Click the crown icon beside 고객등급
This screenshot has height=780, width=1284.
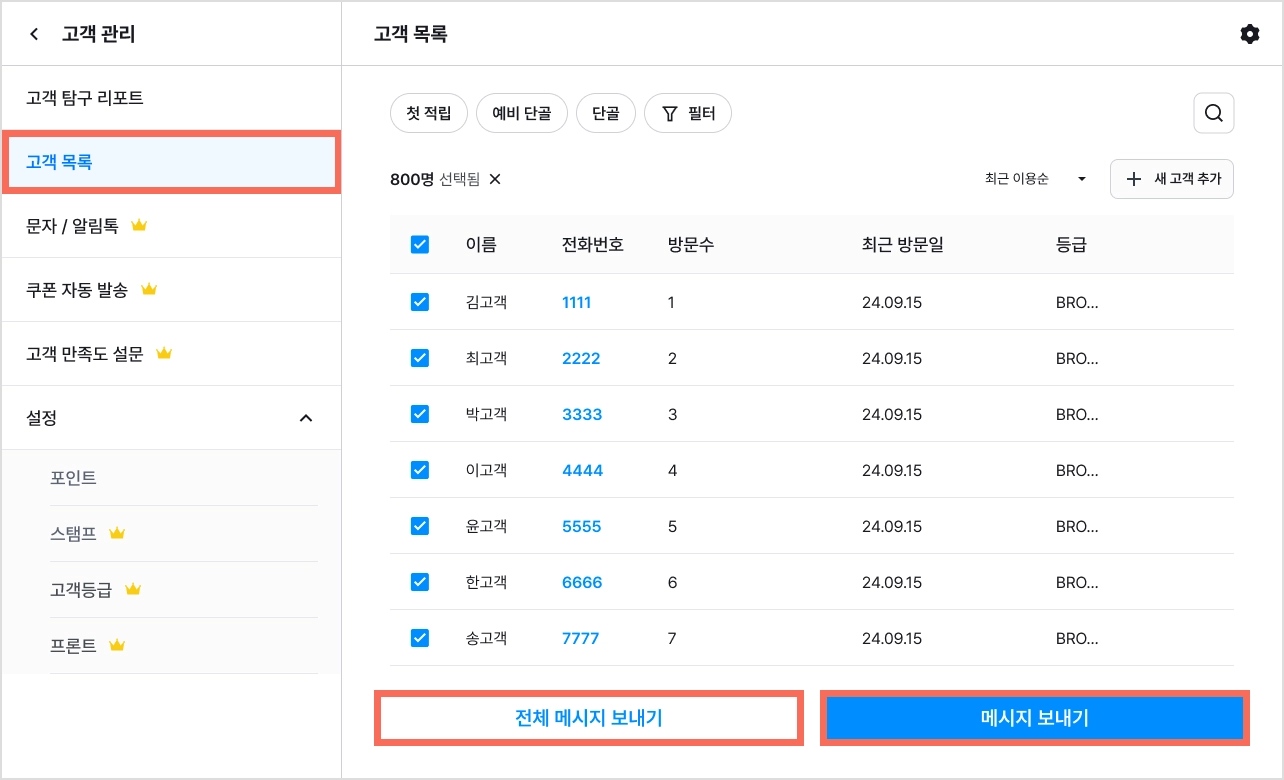click(133, 590)
